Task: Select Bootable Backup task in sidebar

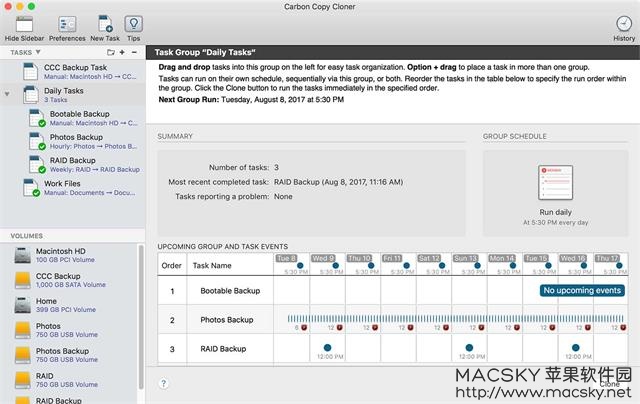Action: [x=73, y=118]
